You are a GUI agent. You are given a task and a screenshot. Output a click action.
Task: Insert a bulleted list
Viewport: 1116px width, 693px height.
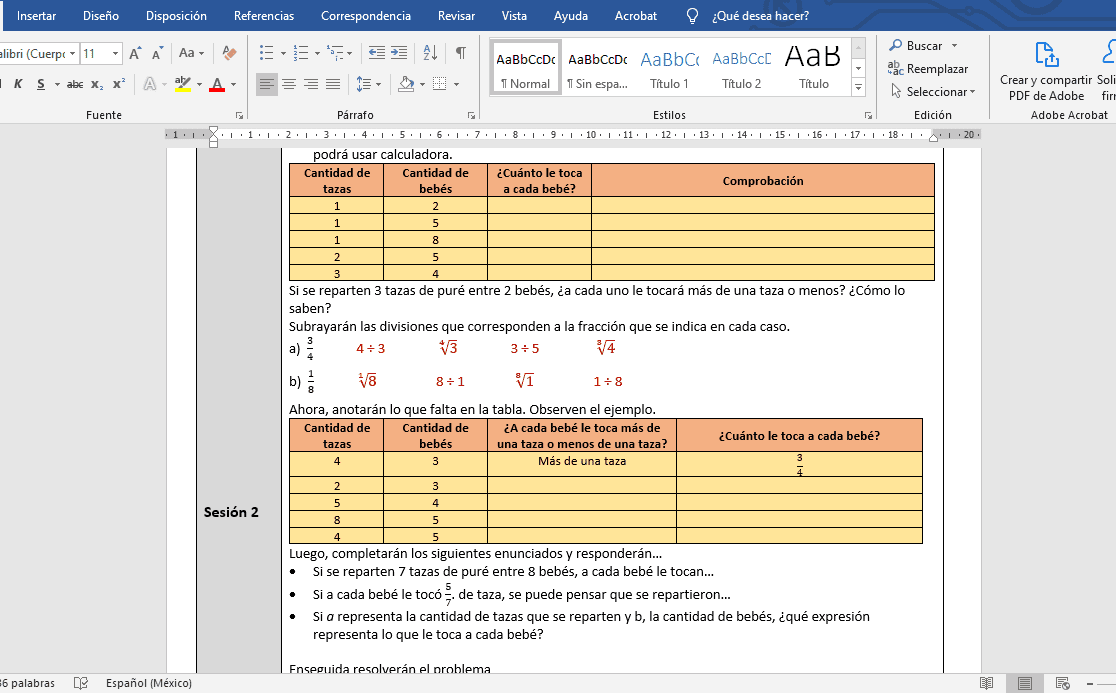[x=266, y=53]
